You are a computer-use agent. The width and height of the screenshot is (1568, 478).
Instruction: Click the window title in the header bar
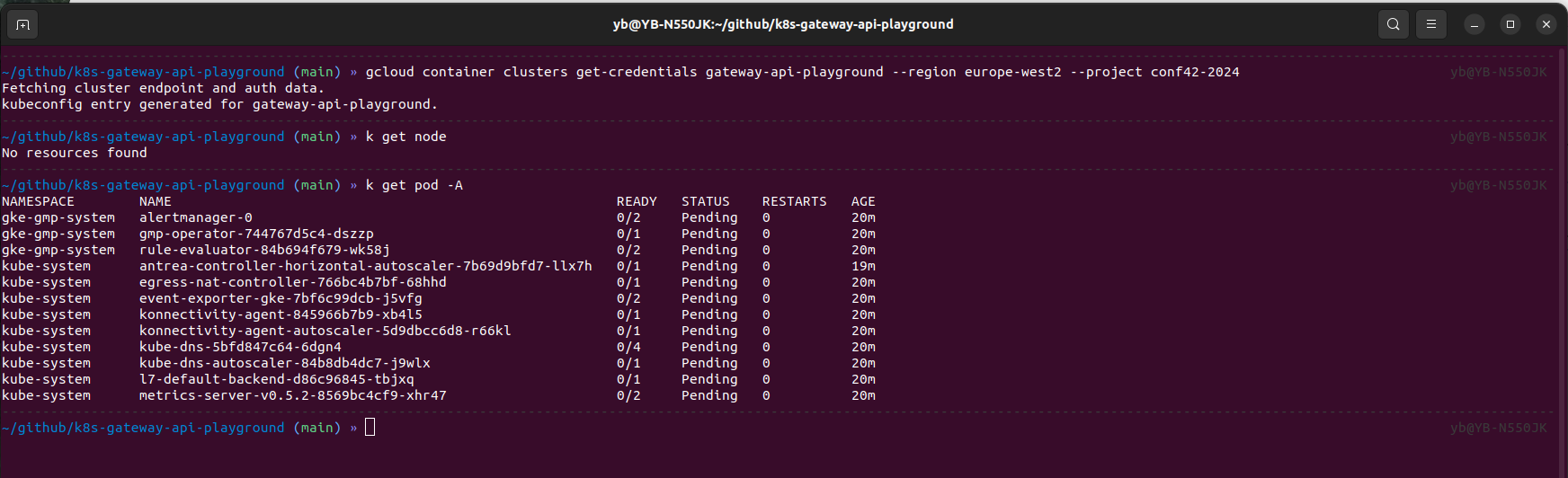point(783,24)
